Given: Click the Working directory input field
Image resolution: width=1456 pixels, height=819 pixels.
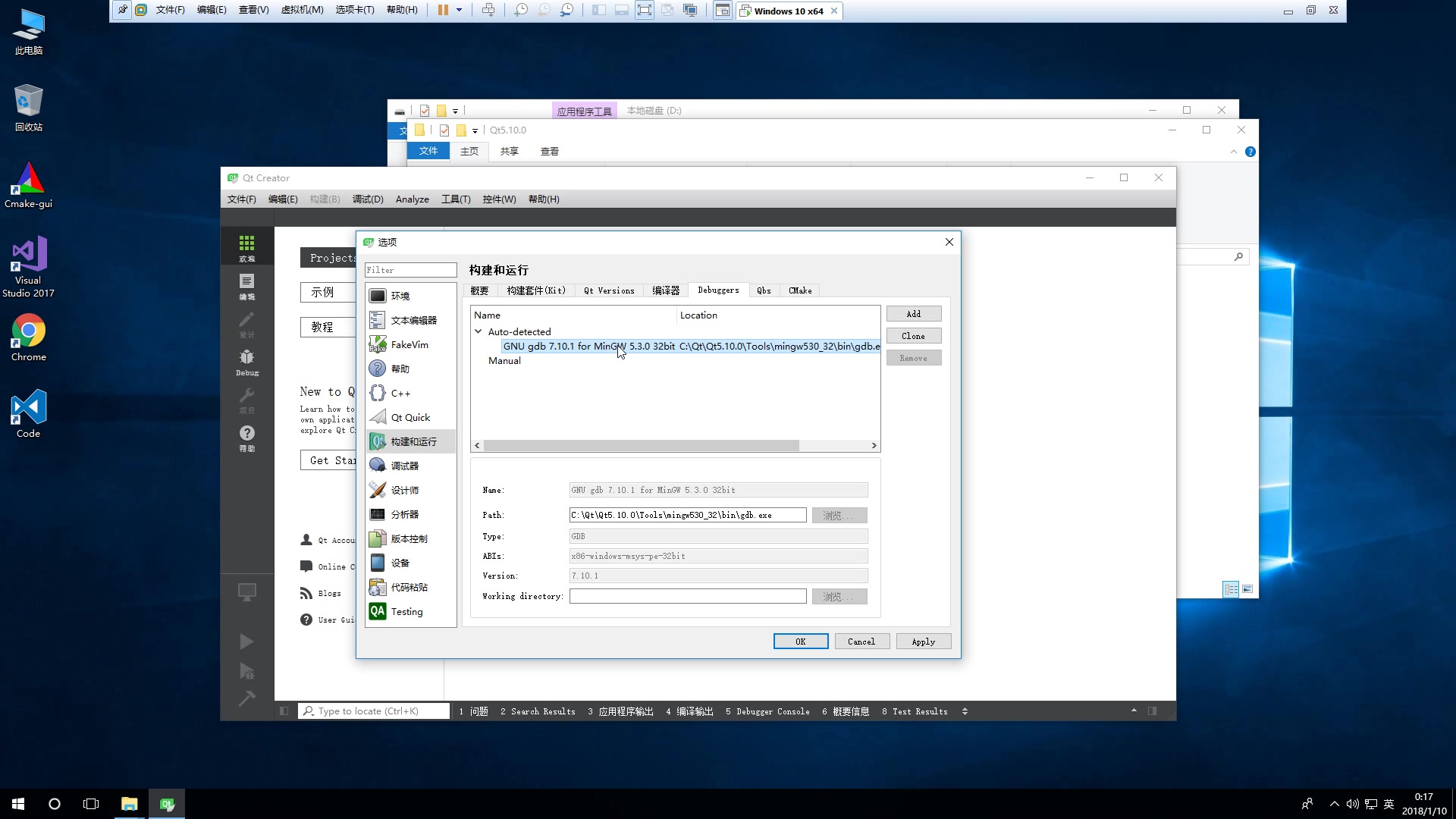Looking at the screenshot, I should [687, 596].
